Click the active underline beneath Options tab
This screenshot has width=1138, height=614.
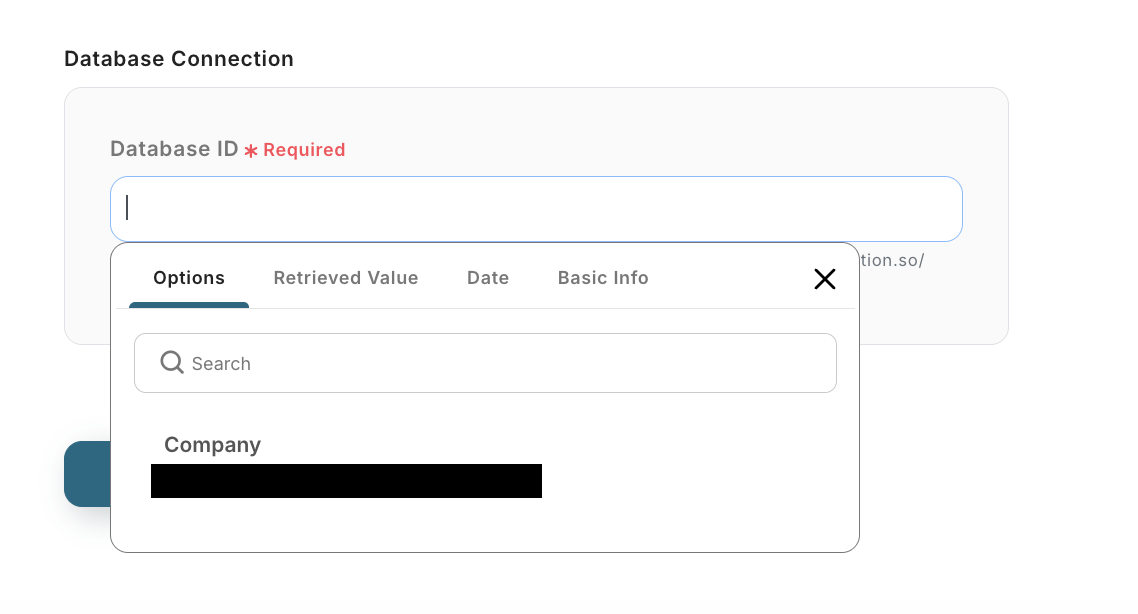click(189, 304)
